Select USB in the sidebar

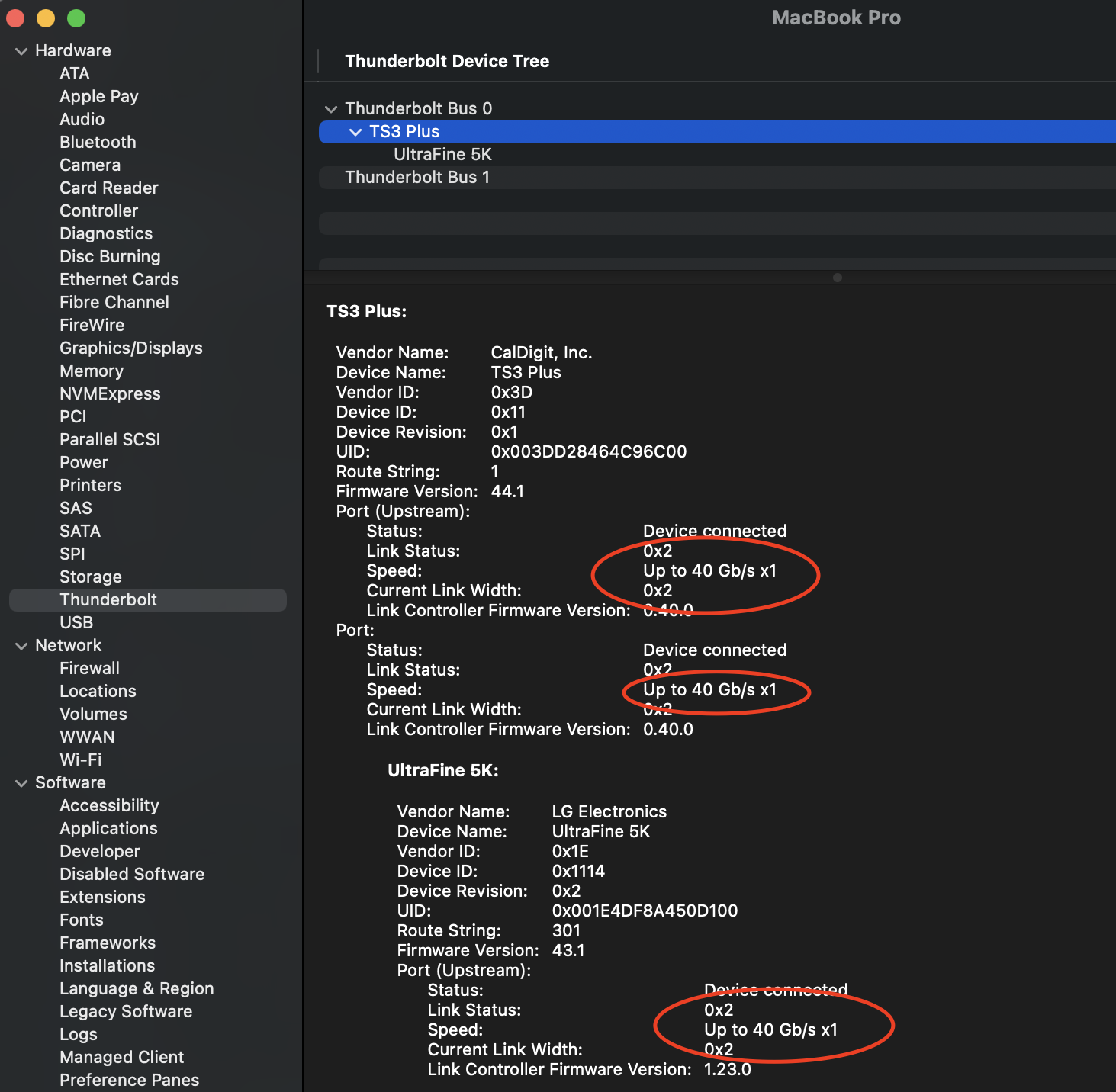76,622
